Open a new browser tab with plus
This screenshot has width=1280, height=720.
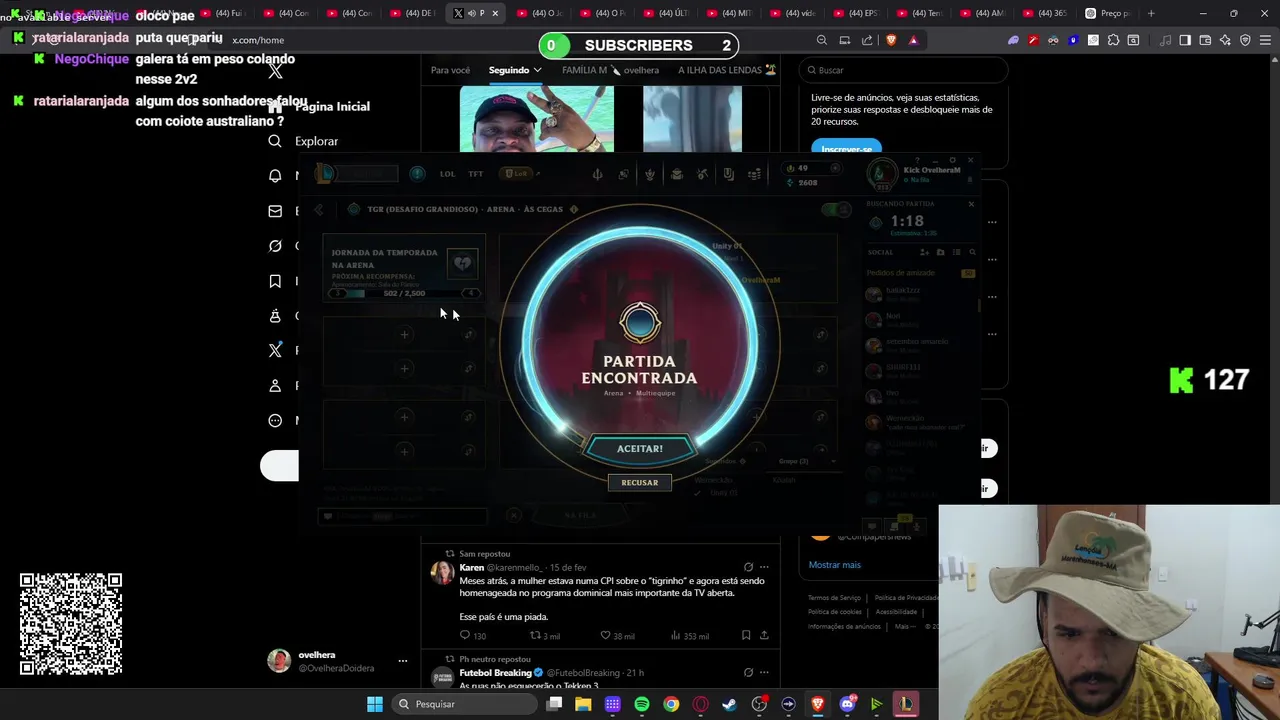[x=1151, y=13]
